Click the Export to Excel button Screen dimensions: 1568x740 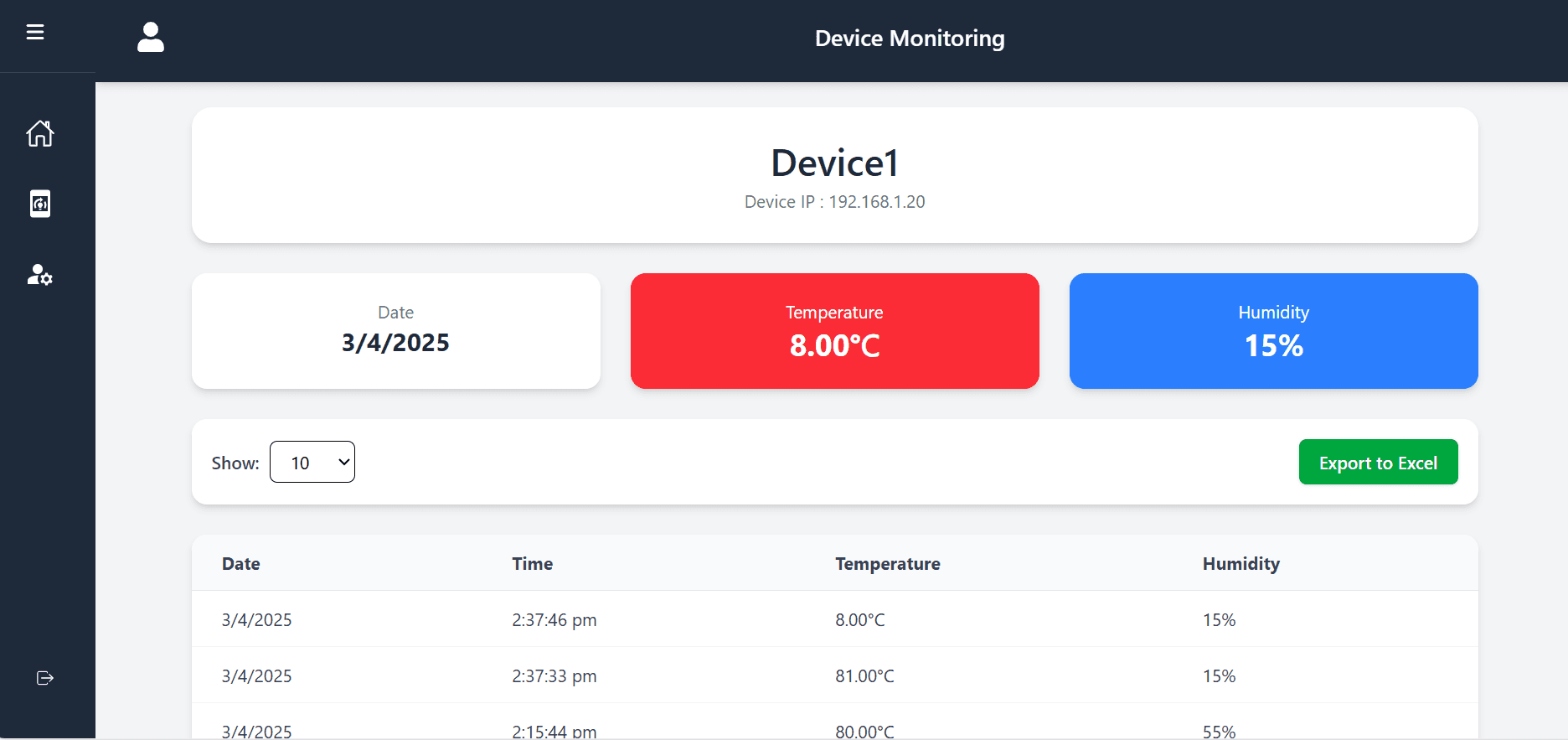pos(1378,462)
